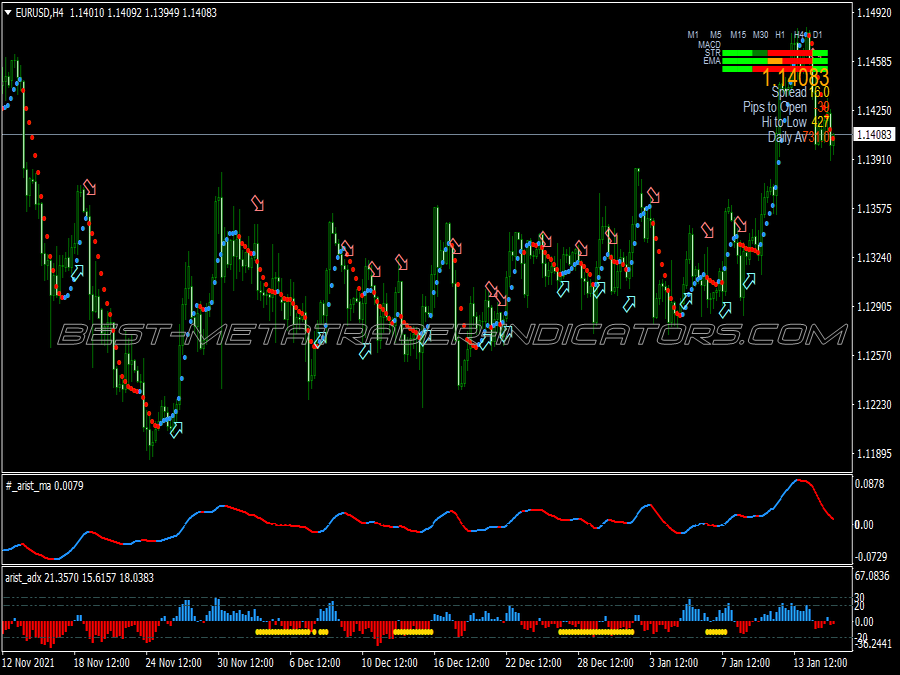Select the D1 timeframe label in dashboard
The width and height of the screenshot is (900, 675).
coord(817,35)
